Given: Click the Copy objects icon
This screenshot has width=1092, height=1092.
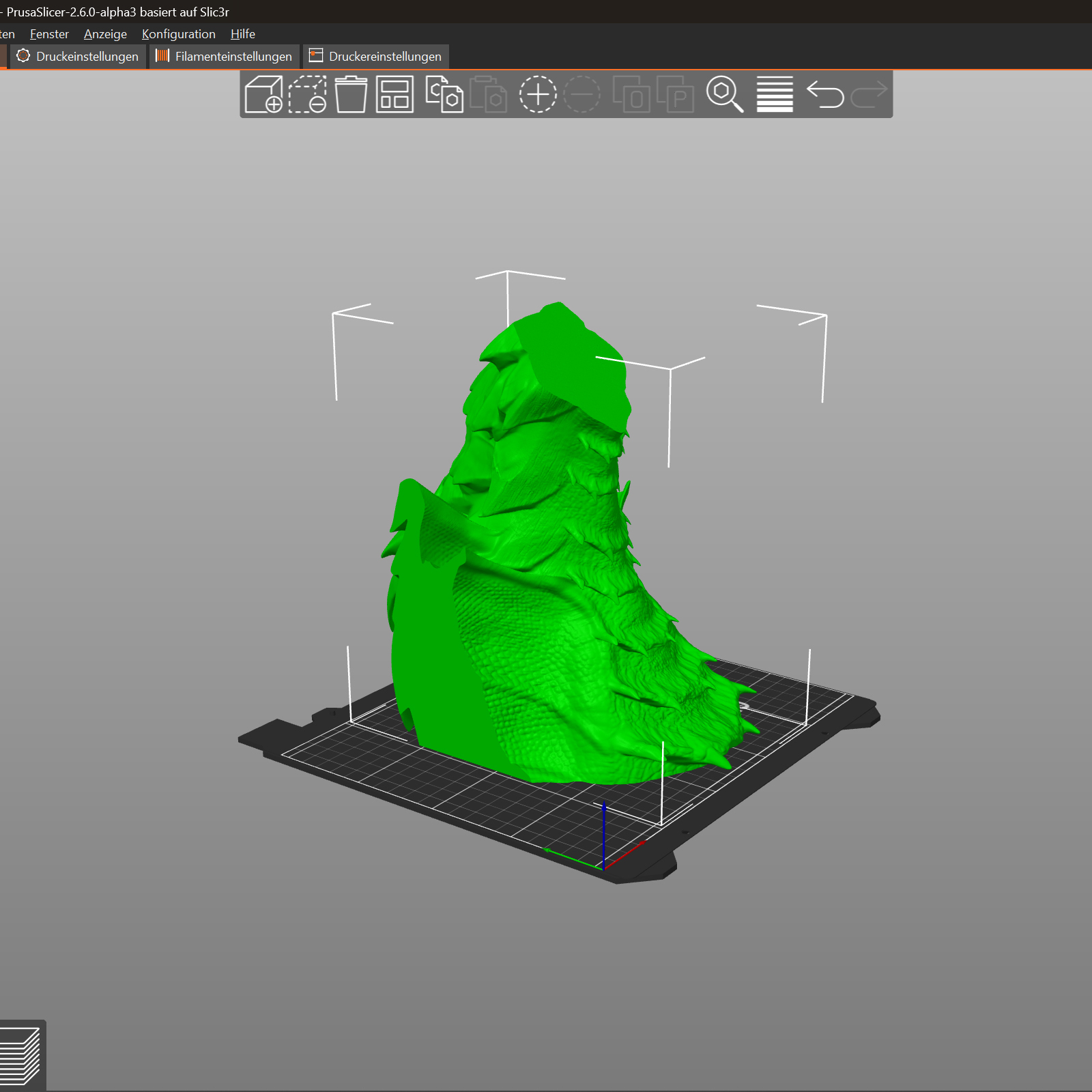Looking at the screenshot, I should point(444,94).
